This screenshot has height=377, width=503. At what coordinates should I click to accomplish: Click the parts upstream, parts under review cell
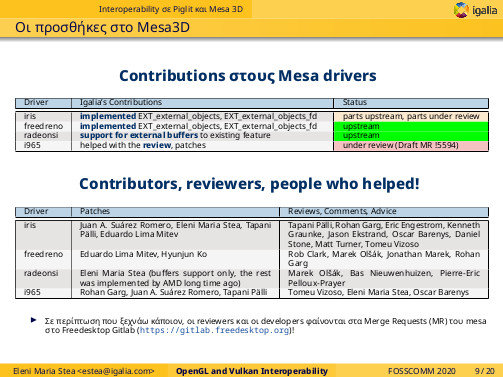(x=411, y=116)
